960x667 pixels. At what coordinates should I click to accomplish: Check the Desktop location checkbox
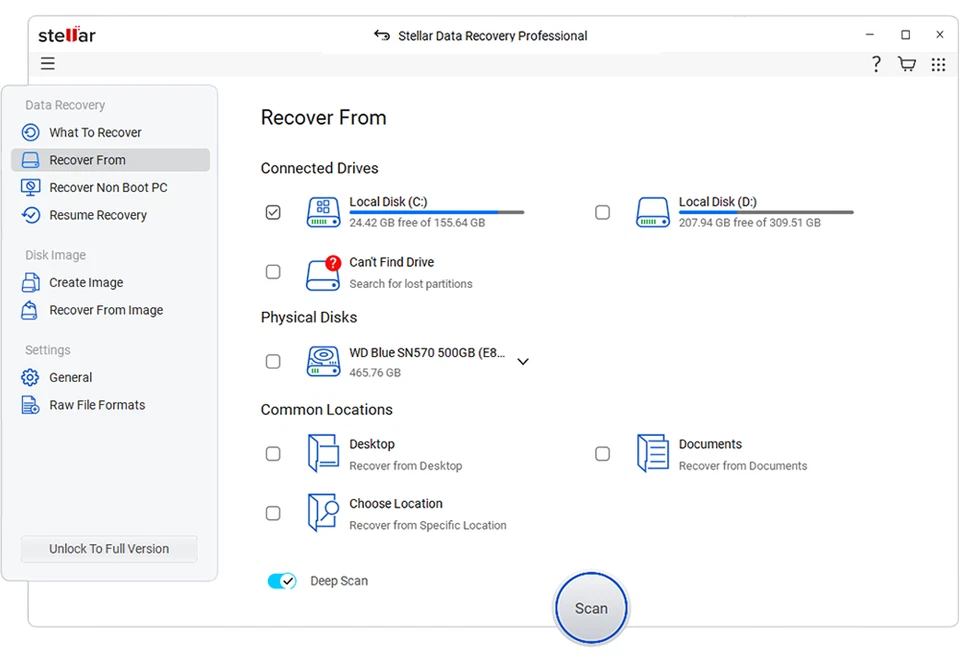(x=273, y=453)
